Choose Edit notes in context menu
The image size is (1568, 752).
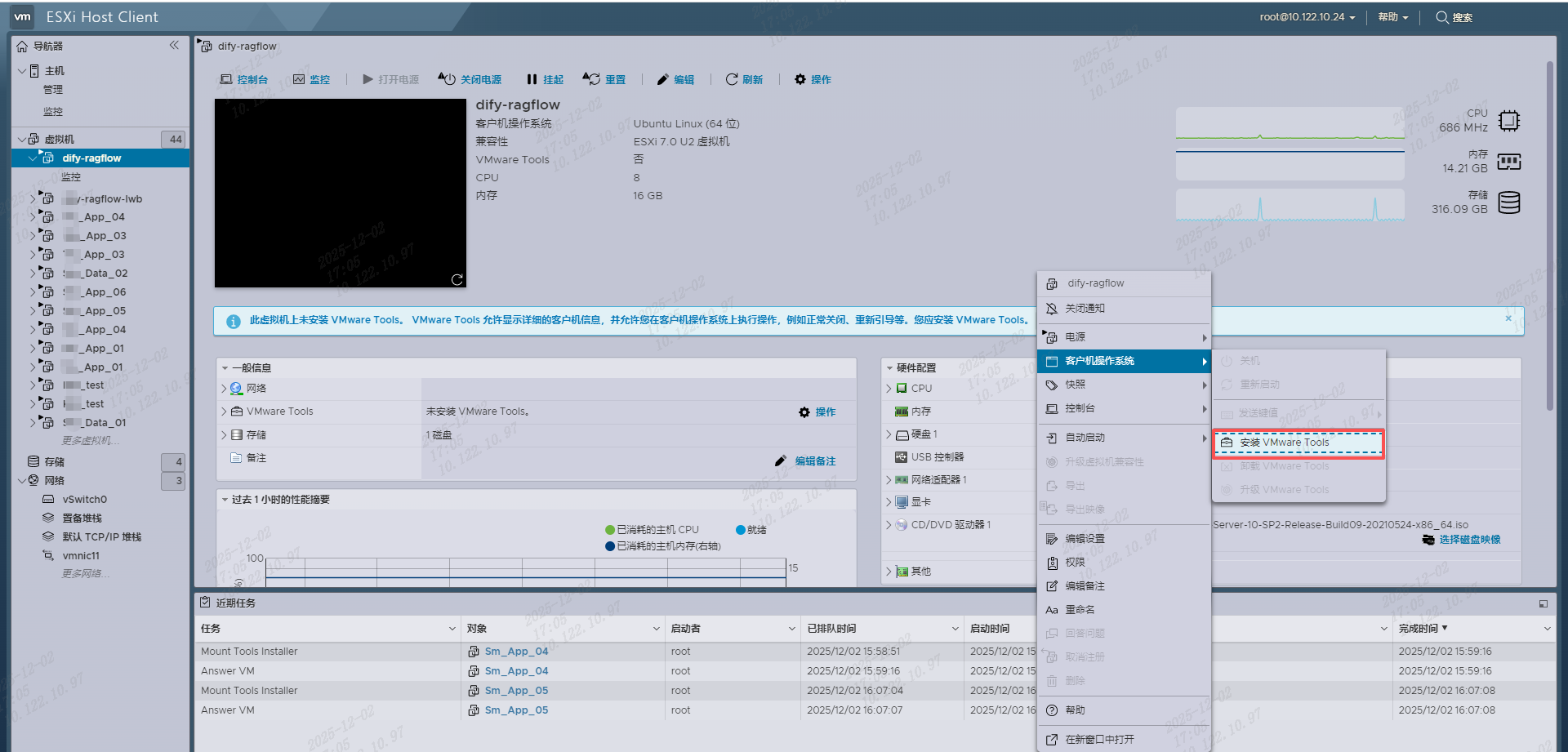[x=1124, y=586]
